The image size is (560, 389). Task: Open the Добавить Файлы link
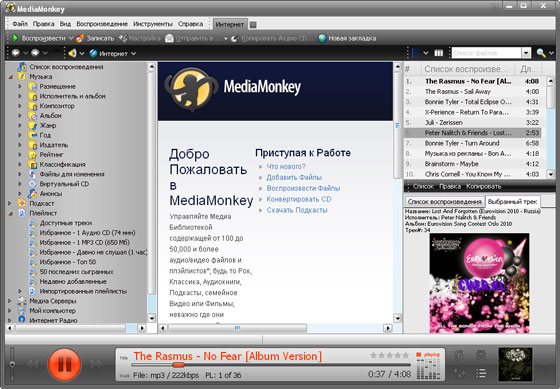coord(294,177)
